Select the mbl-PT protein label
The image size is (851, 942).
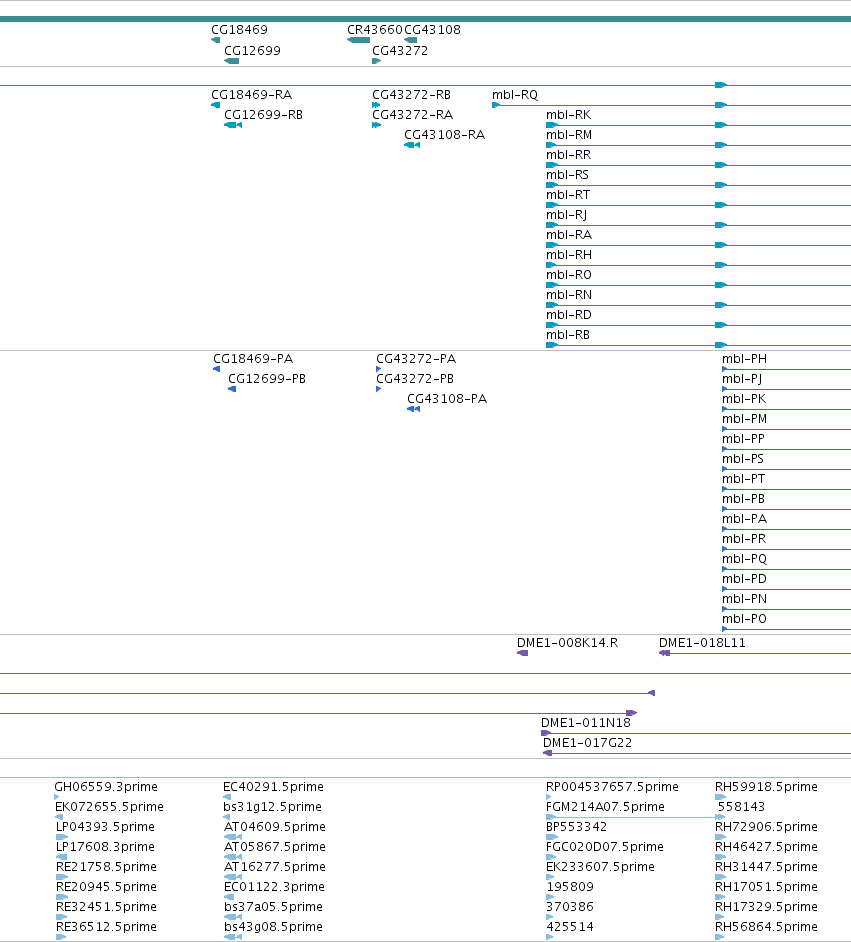(x=743, y=479)
